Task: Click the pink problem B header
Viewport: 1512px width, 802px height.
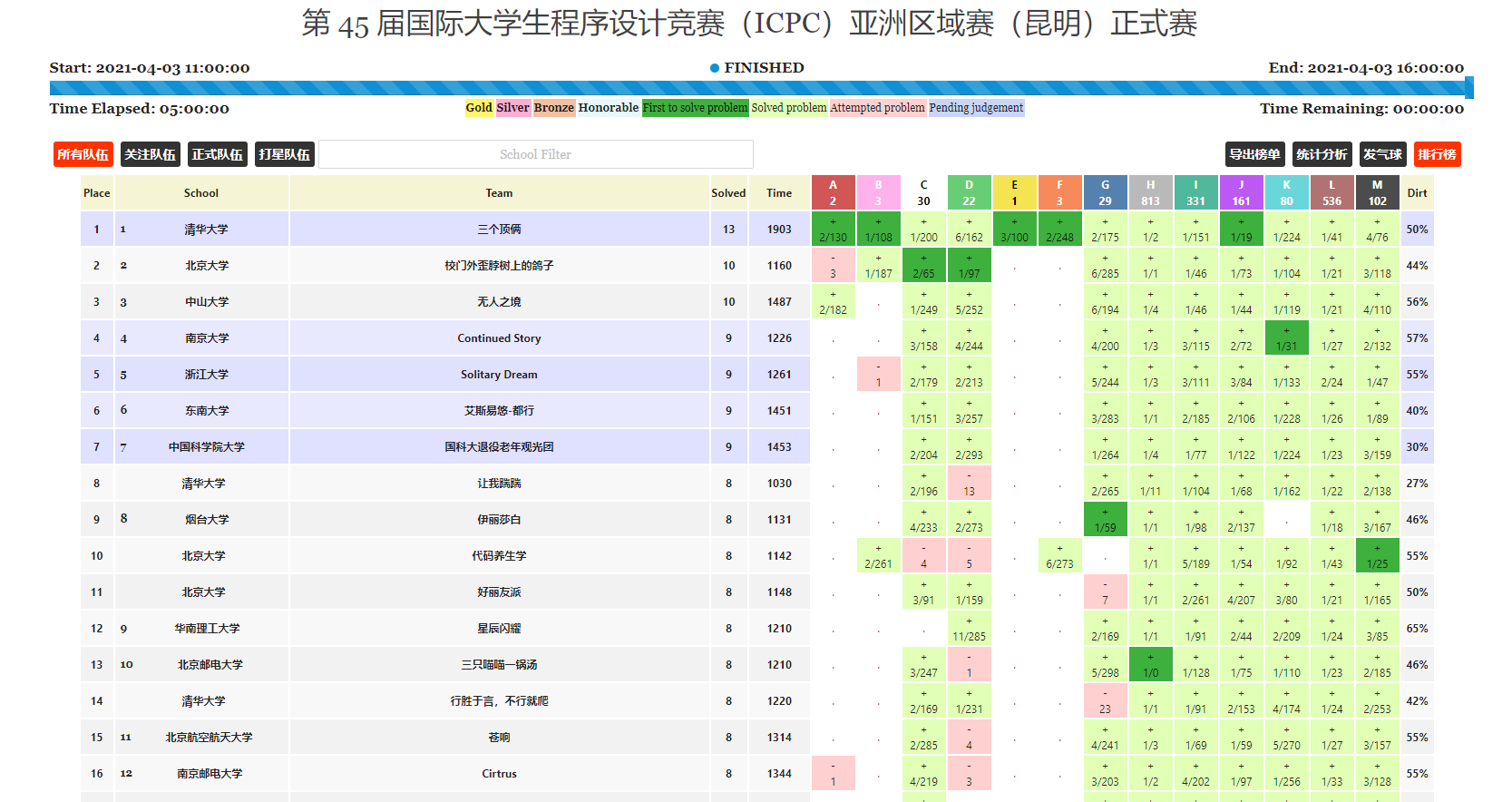Action: point(878,192)
